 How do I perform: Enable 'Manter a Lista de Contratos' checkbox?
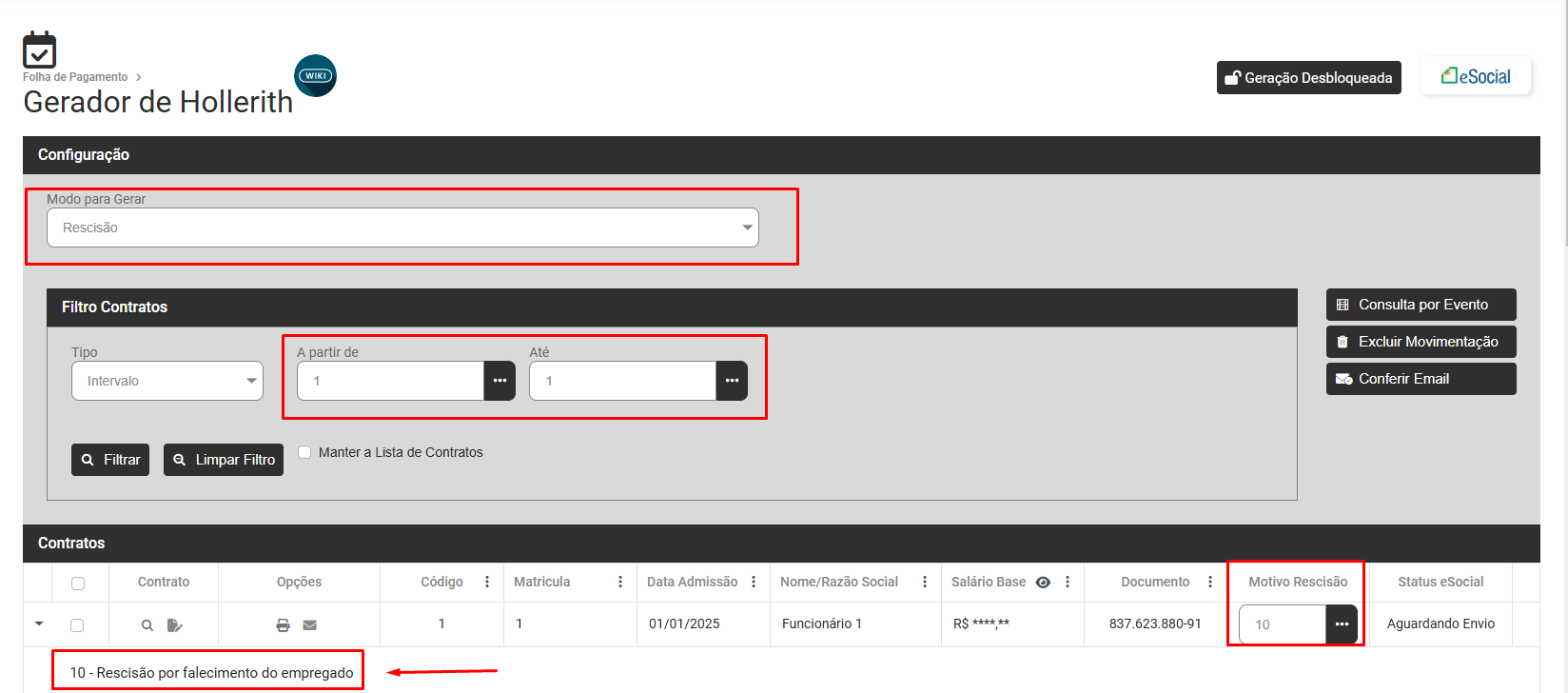coord(304,452)
